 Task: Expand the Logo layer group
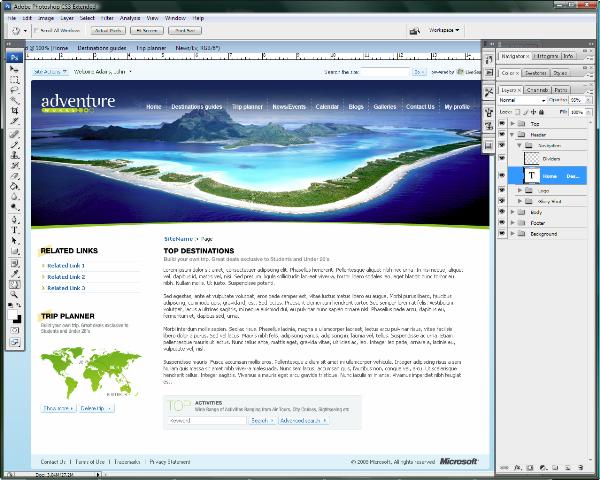(520, 190)
